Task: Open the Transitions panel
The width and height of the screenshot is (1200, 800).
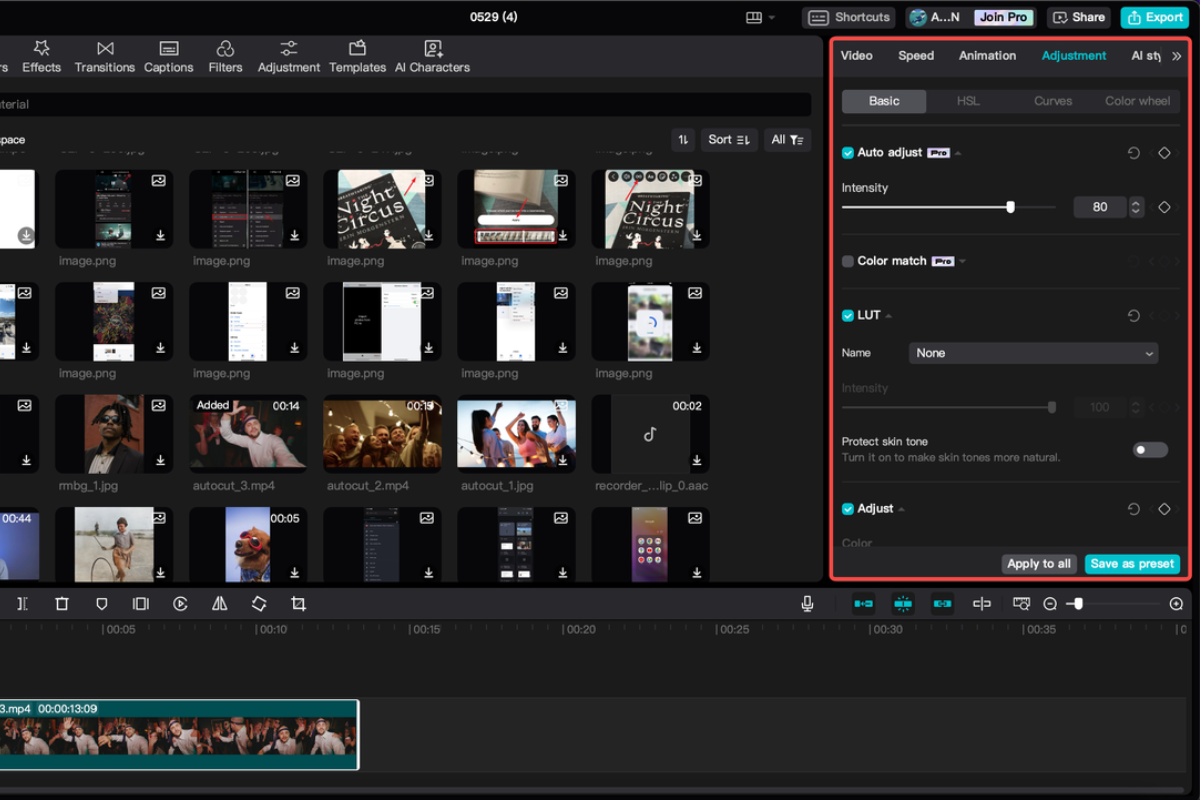Action: click(105, 57)
